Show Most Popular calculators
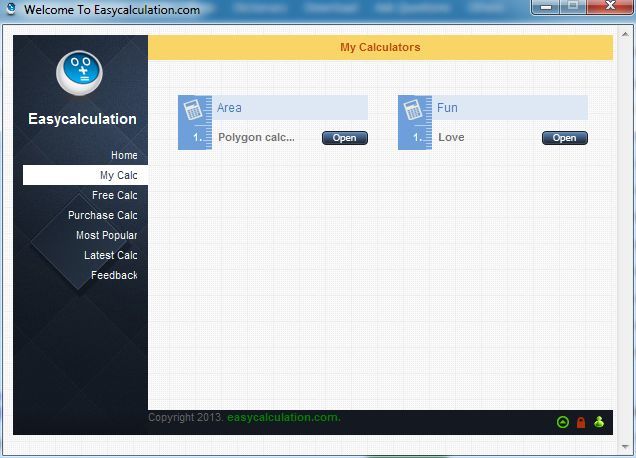This screenshot has height=458, width=636. point(107,235)
